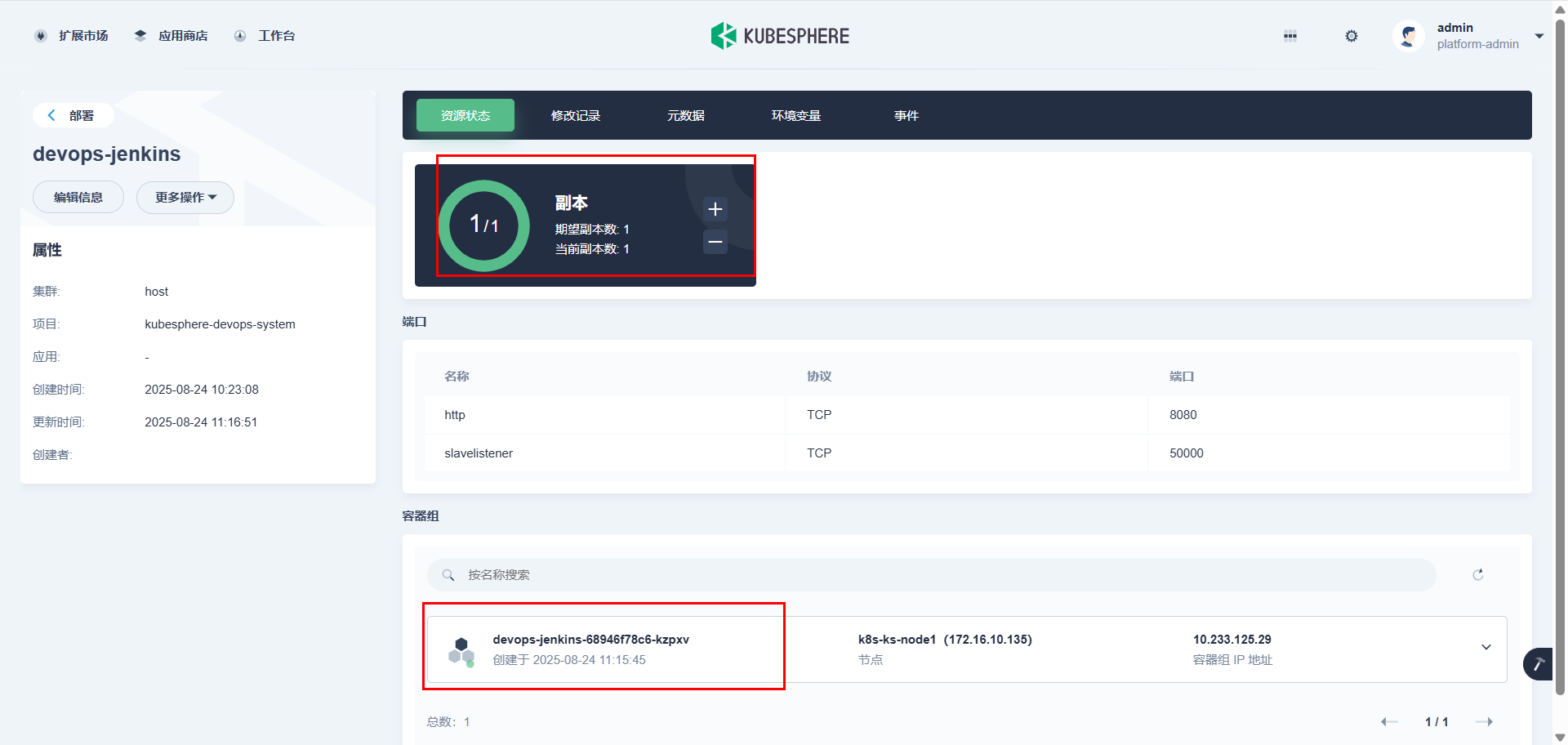The image size is (1568, 745).
Task: Open platform settings gear icon
Action: (x=1352, y=36)
